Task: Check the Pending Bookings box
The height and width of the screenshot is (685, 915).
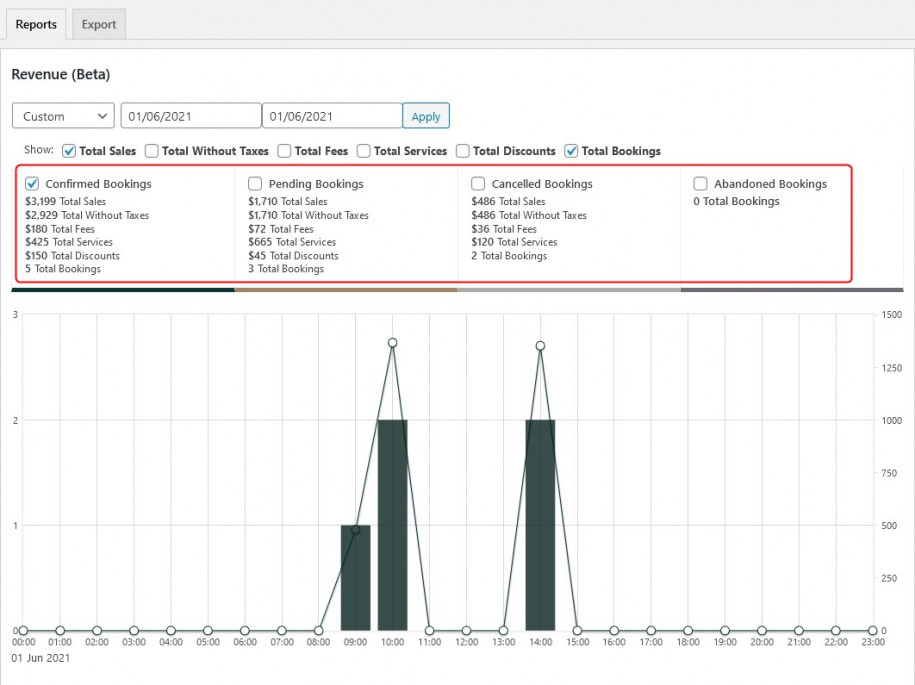Action: 255,183
